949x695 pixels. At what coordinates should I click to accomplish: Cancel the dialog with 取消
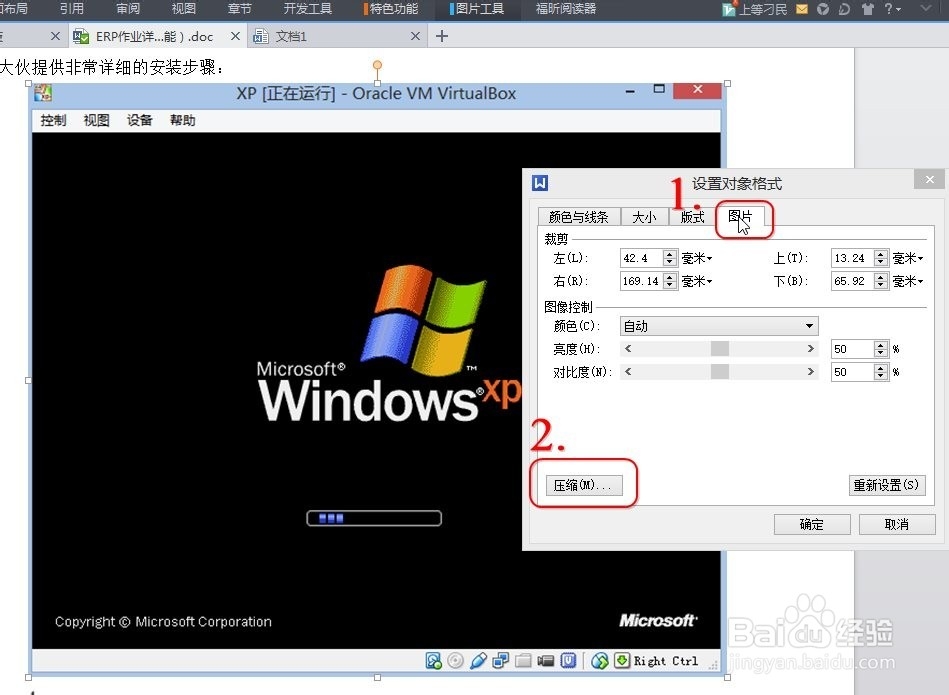[896, 524]
